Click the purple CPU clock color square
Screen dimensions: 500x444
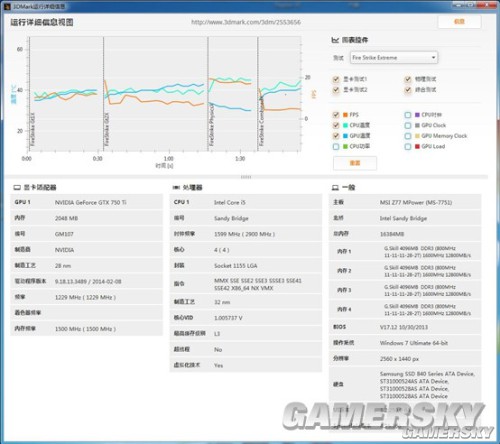click(417, 115)
